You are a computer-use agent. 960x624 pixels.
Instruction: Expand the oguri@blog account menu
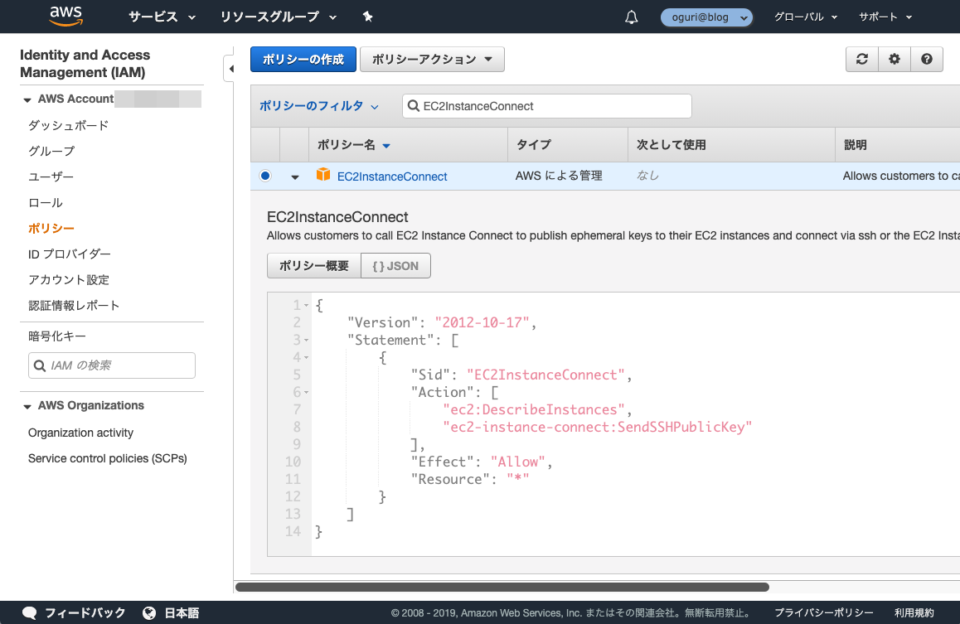[x=706, y=16]
